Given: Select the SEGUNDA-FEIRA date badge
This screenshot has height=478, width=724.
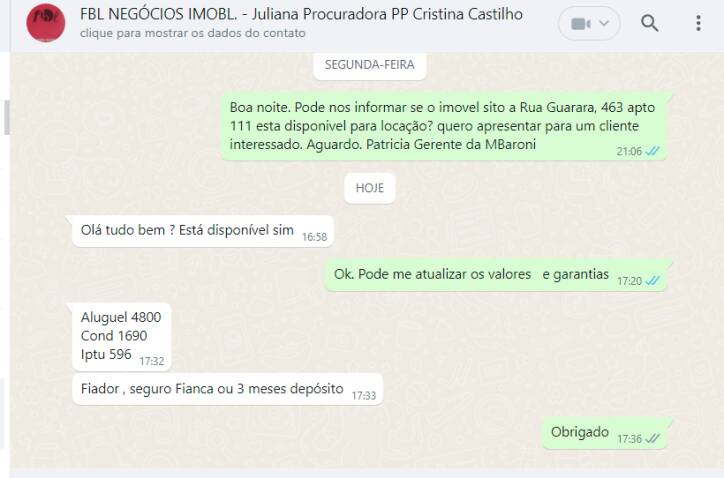Looking at the screenshot, I should tap(369, 65).
